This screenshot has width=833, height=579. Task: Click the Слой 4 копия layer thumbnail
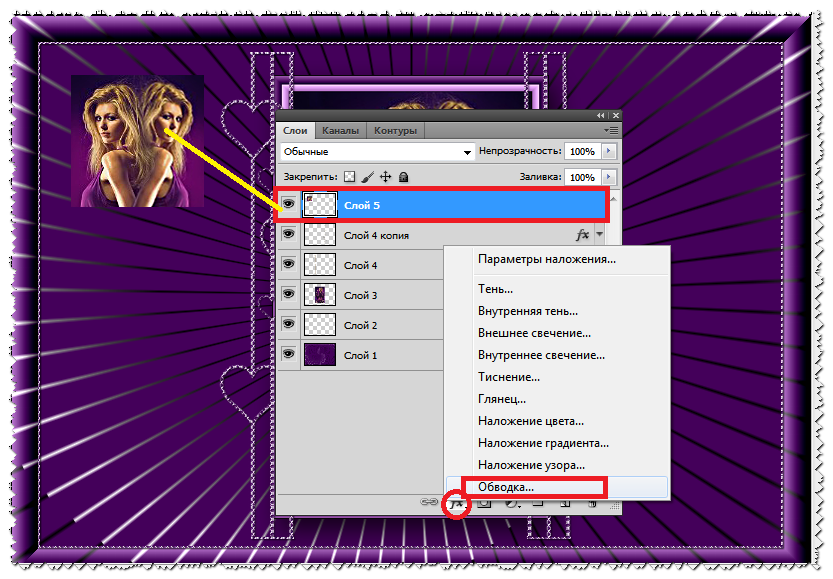[320, 234]
